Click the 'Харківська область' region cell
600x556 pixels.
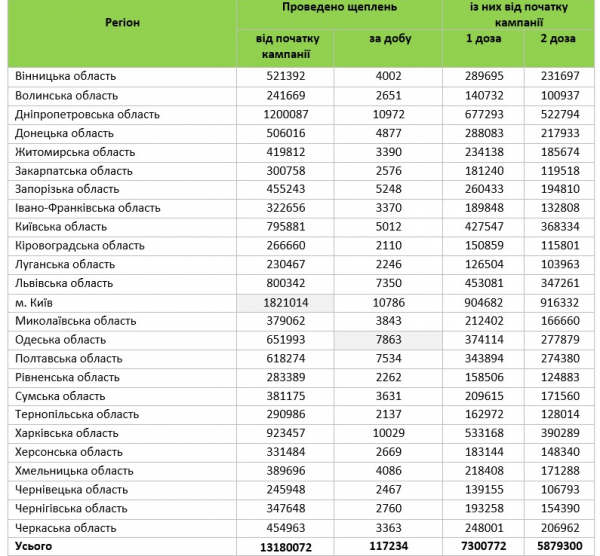tap(68, 434)
